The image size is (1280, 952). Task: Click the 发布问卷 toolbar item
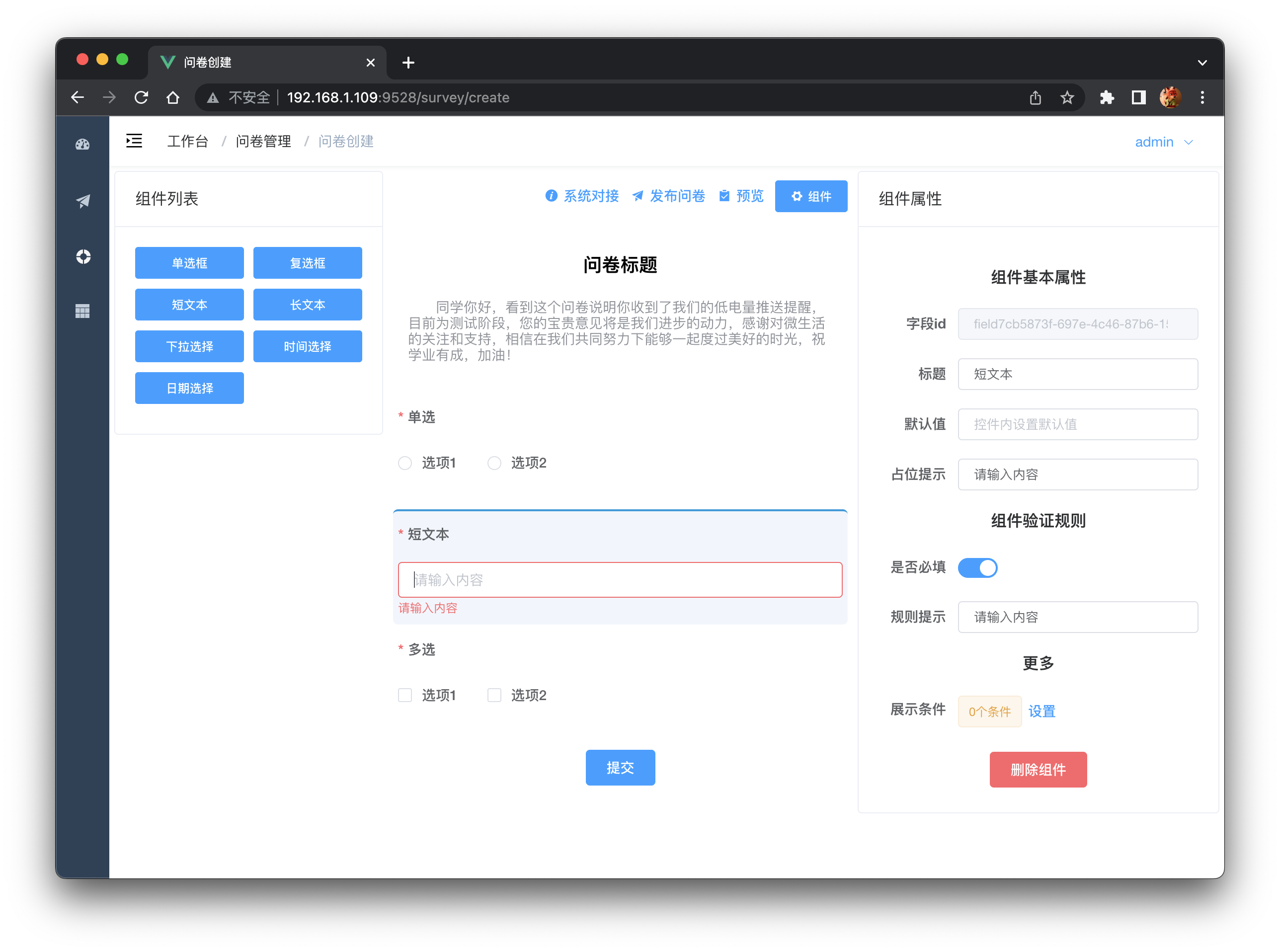(668, 196)
